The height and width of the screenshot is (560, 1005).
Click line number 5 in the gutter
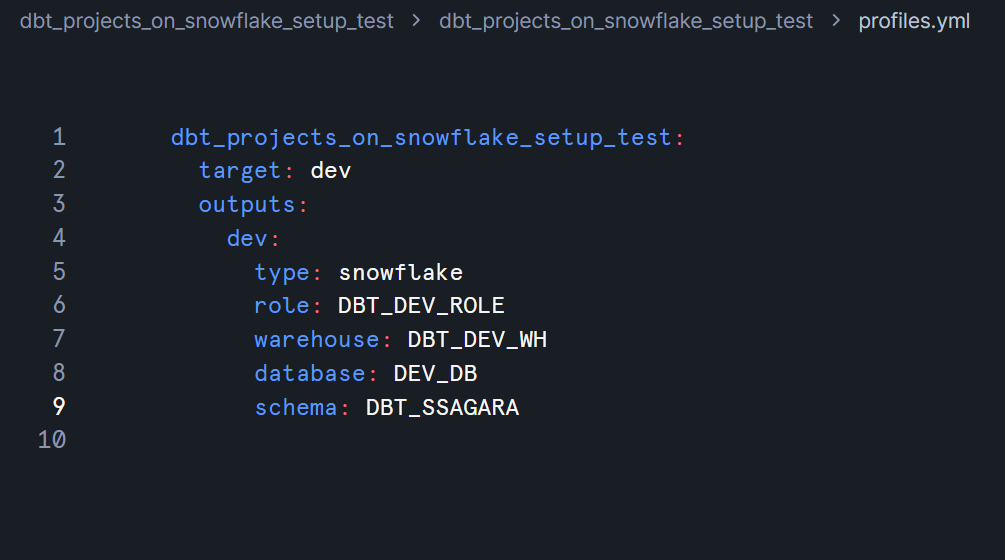(59, 272)
